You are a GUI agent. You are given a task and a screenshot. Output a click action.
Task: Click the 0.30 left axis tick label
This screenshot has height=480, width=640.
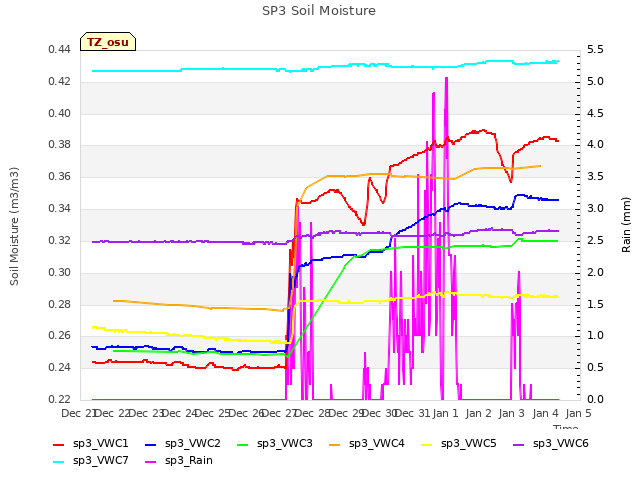[x=60, y=272]
